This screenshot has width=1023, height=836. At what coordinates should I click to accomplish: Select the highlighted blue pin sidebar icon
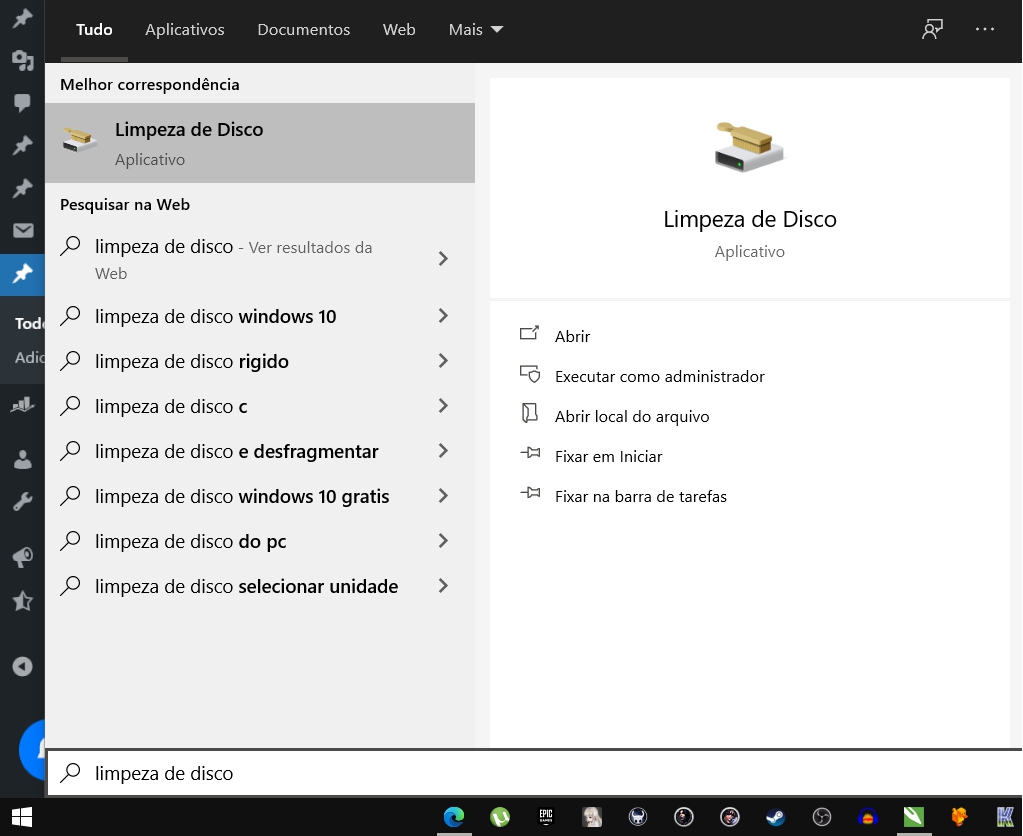click(x=22, y=273)
